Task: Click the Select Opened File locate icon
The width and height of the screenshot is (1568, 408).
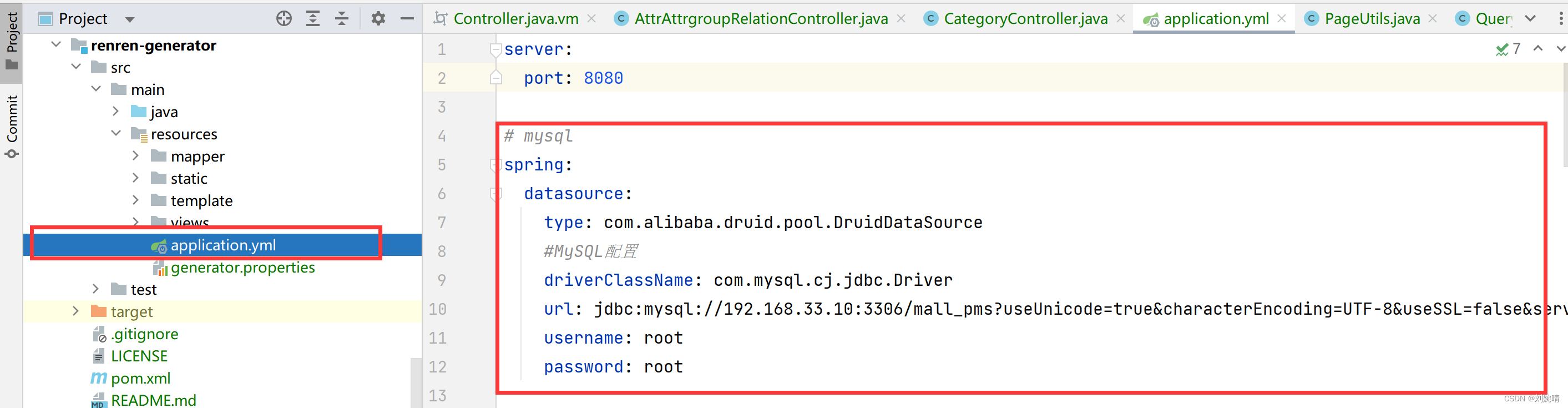Action: 284,19
